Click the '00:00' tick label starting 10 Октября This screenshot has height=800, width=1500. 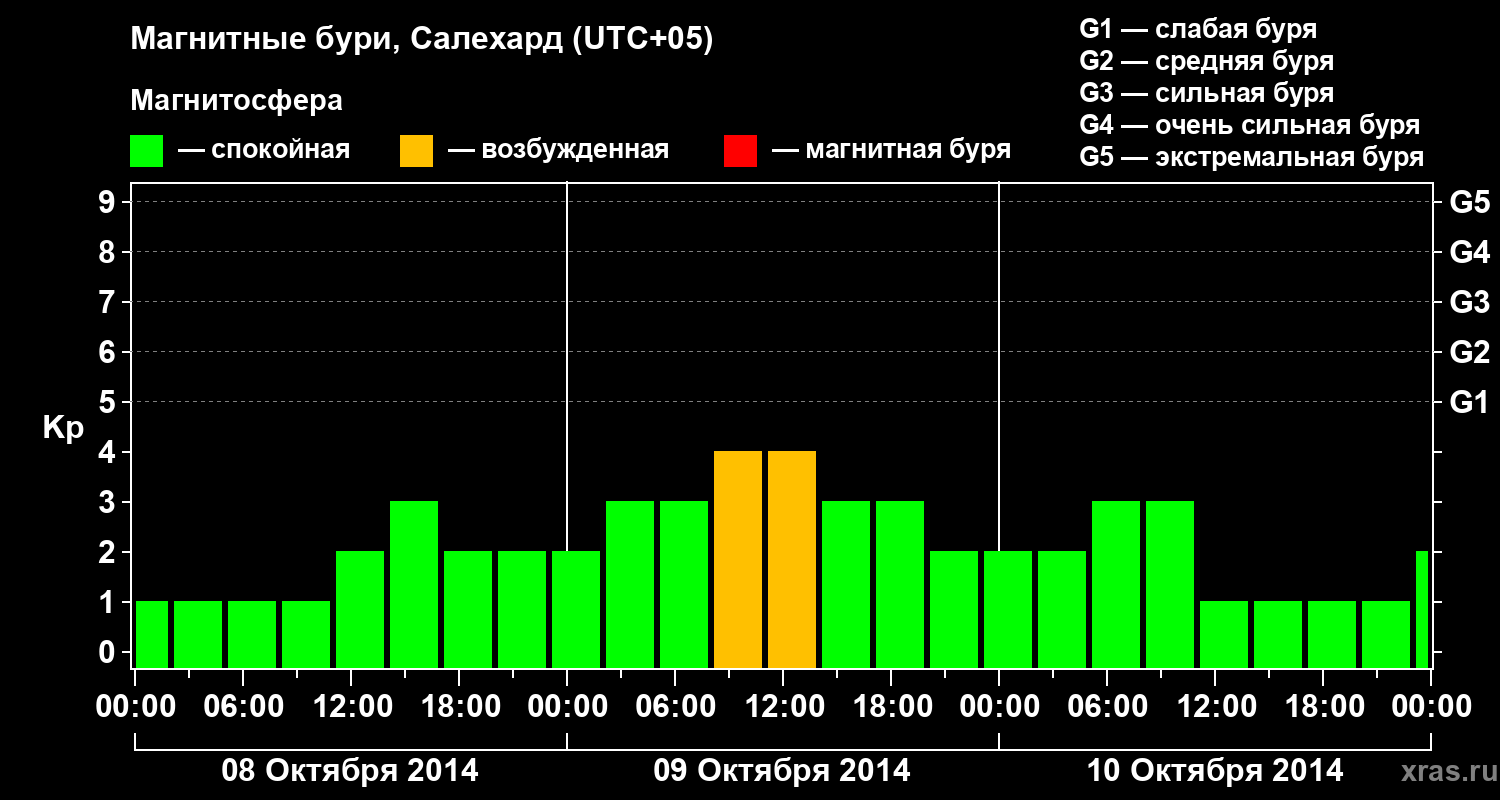click(x=999, y=707)
